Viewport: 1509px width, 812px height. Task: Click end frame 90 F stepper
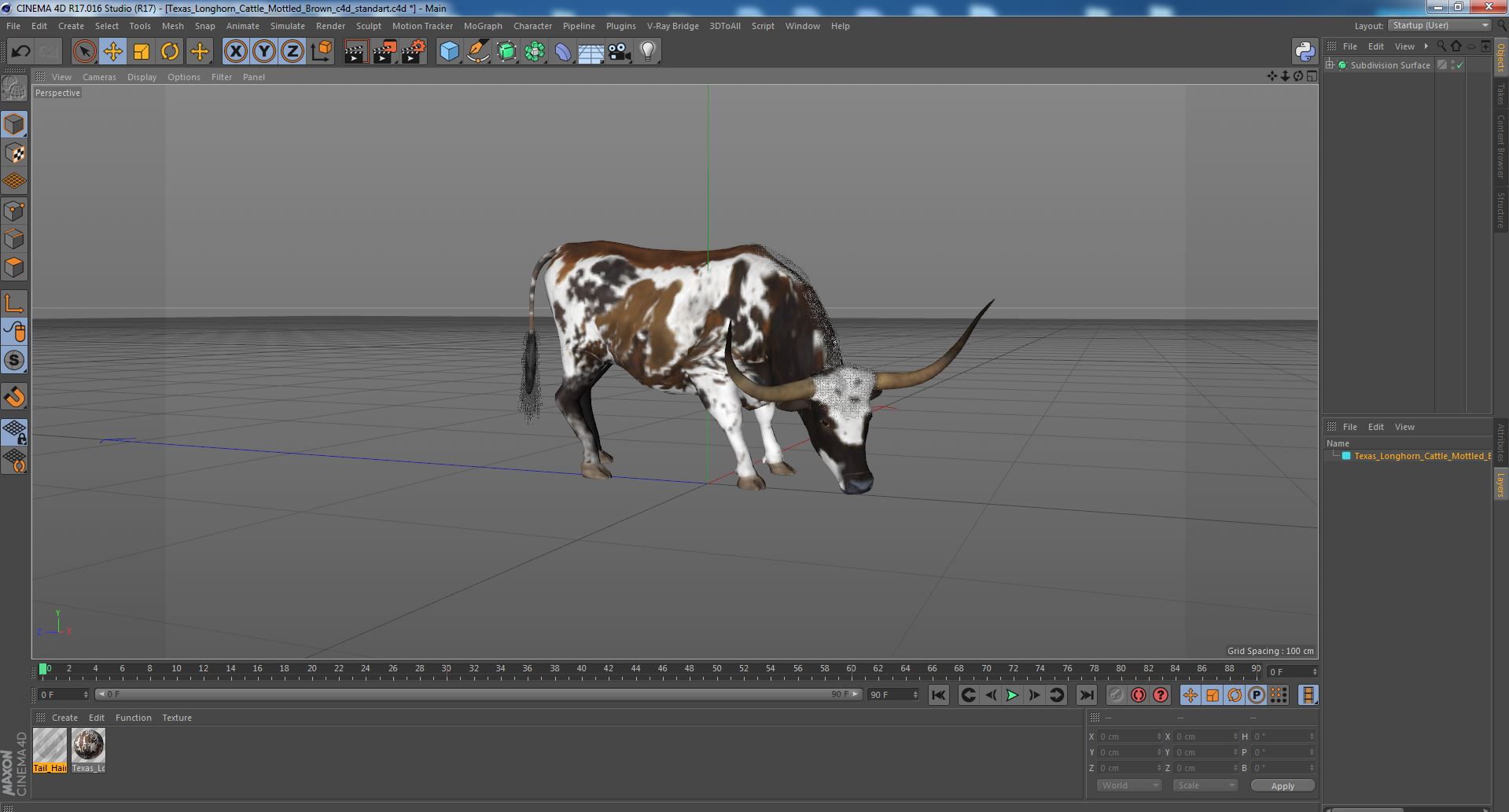click(915, 695)
